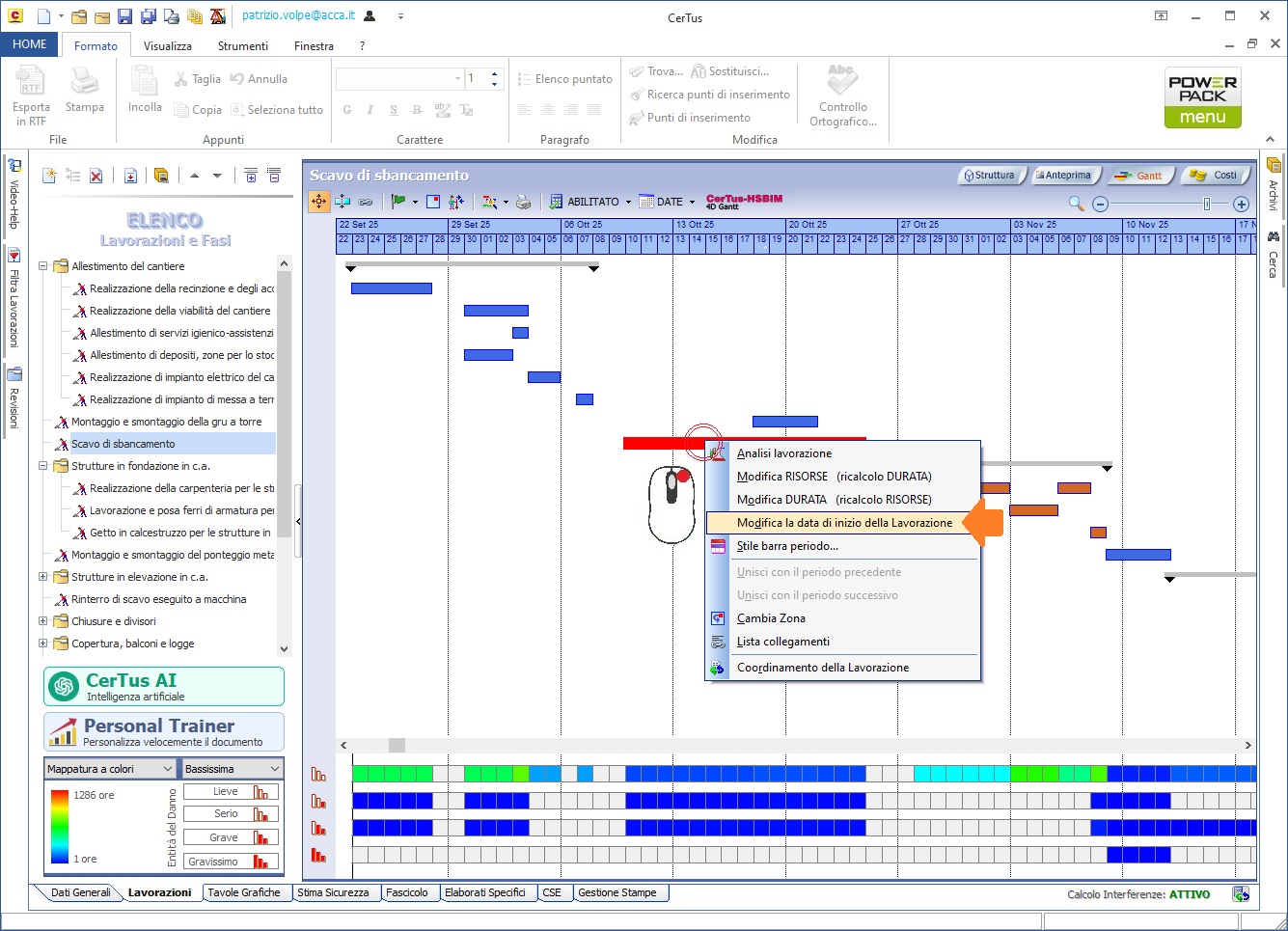Screen dimensions: 1288x931
Task: Click the CerTus-HSBIM 4D Gantt logo
Action: [x=744, y=202]
